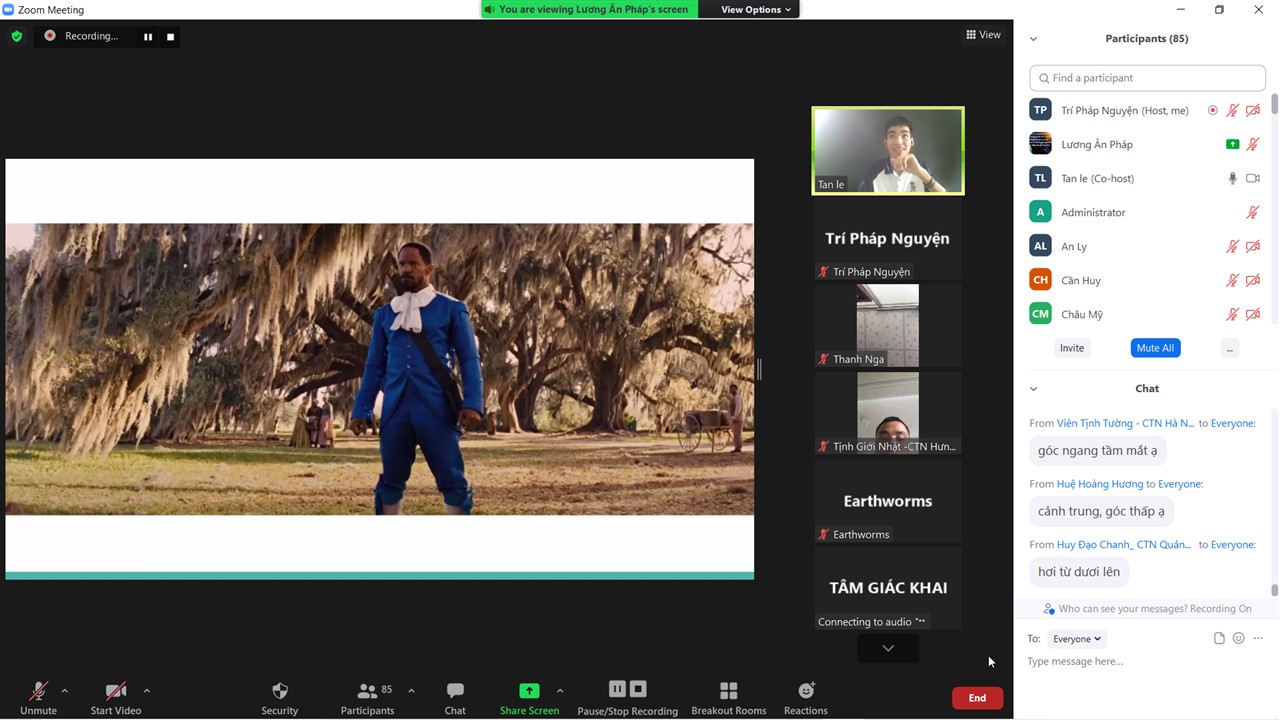Click muted mic icon for Cần Huy
This screenshot has height=720, width=1280.
point(1233,280)
